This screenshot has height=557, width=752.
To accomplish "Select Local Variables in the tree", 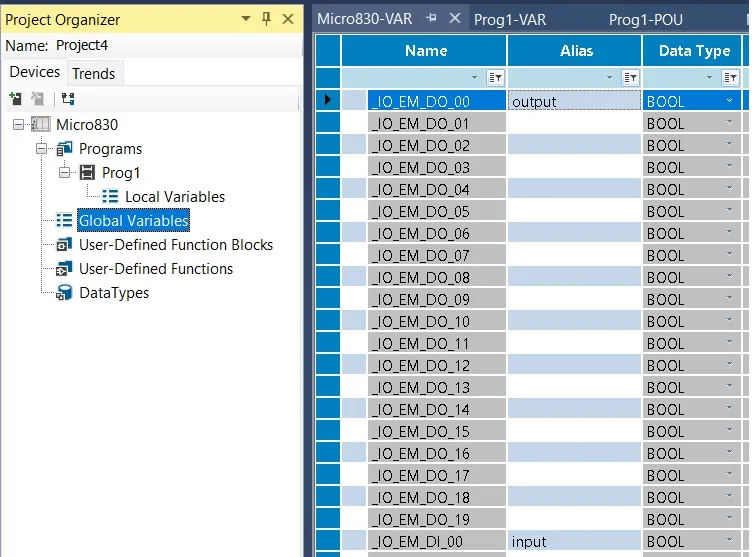I will tap(175, 197).
